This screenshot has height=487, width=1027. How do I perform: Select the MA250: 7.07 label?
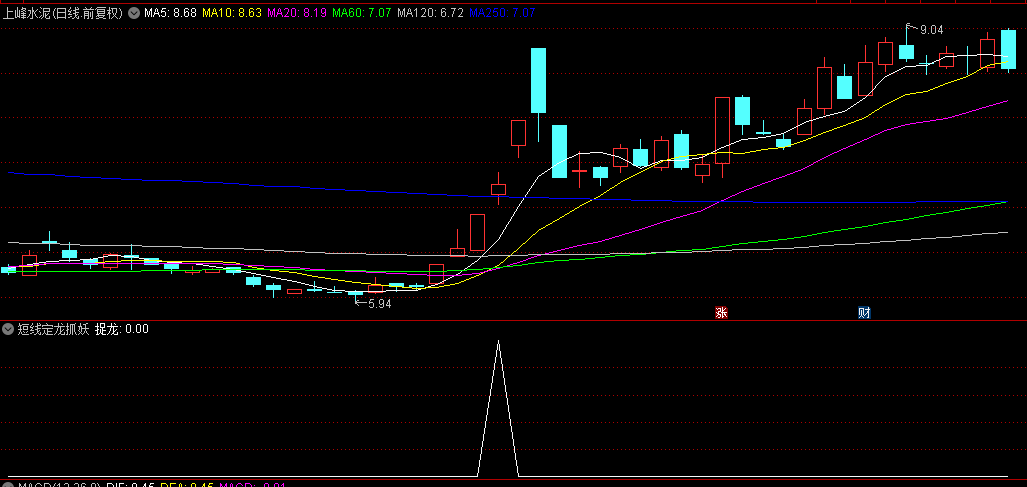(x=502, y=12)
